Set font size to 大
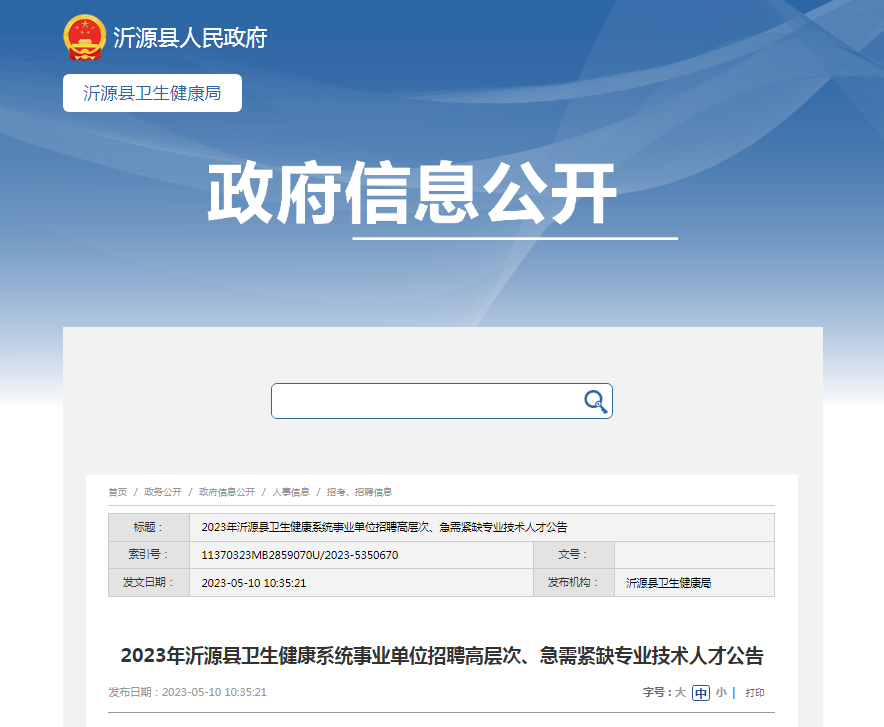884x727 pixels. [x=680, y=692]
